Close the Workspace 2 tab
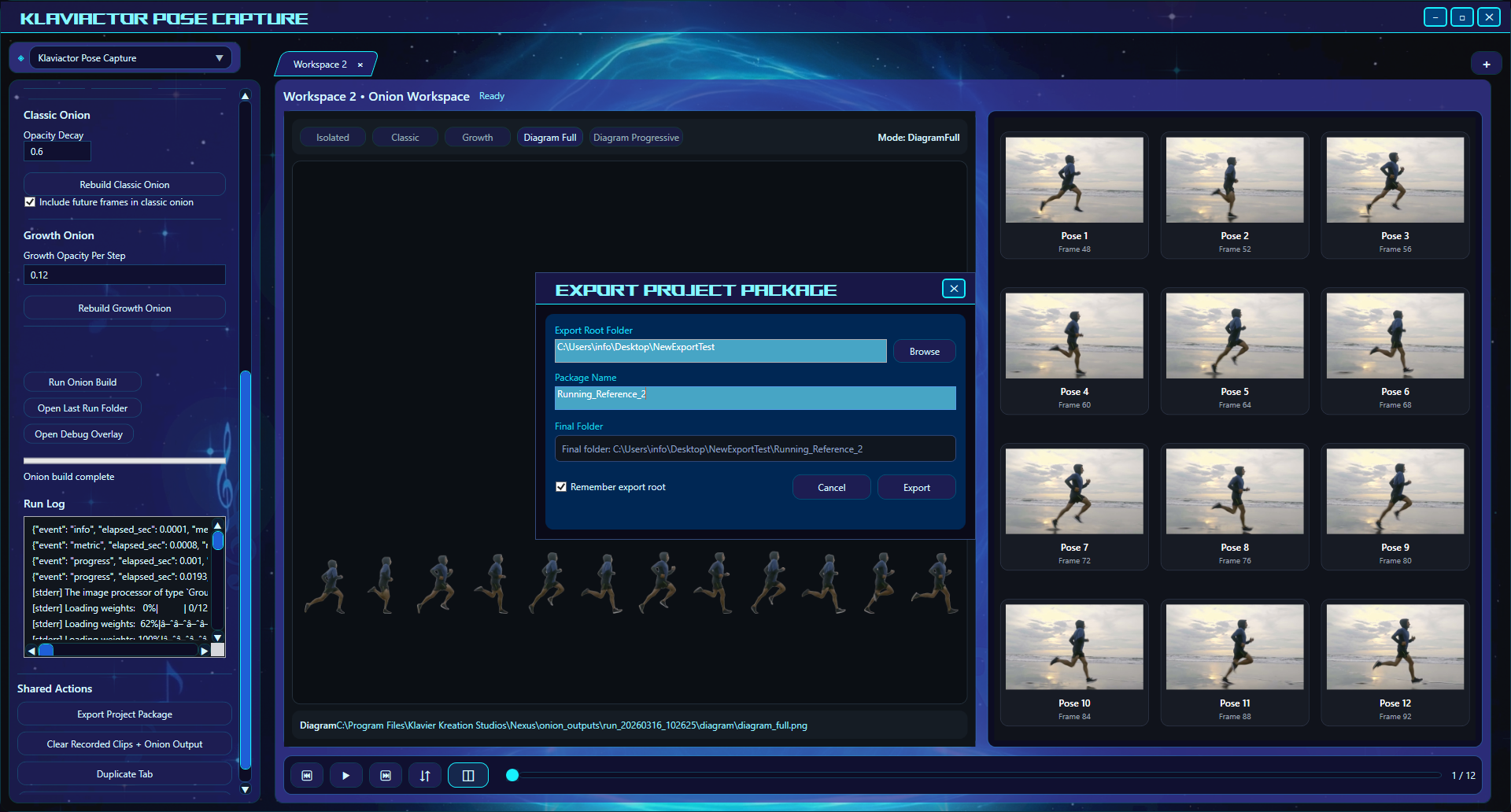1511x812 pixels. [x=360, y=65]
